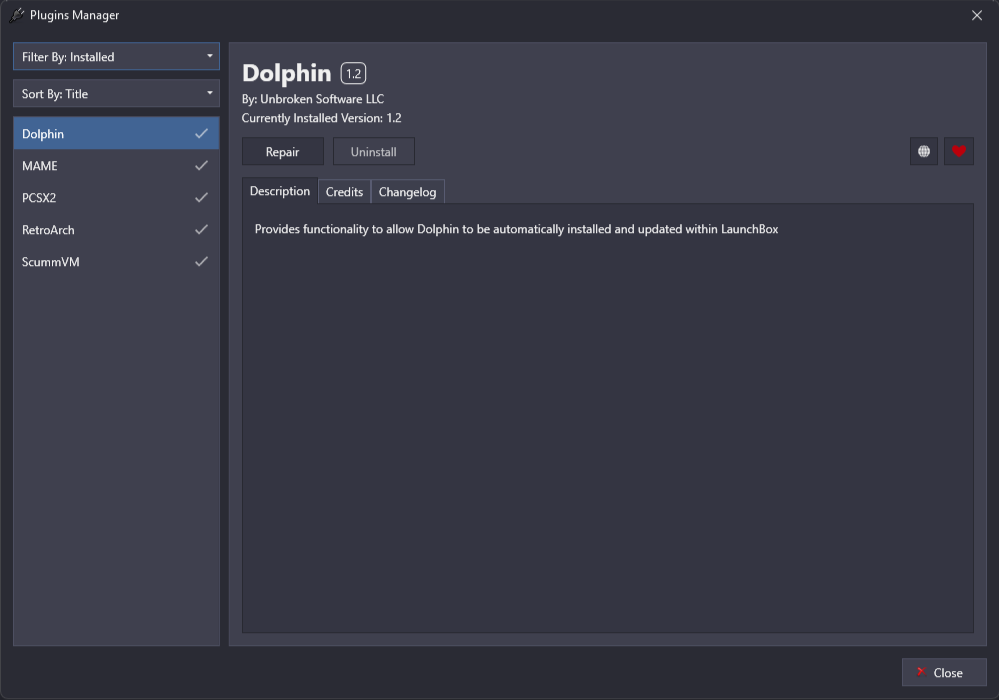The width and height of the screenshot is (999, 700).
Task: Select RetroArch in the plugin list
Action: pyautogui.click(x=117, y=230)
